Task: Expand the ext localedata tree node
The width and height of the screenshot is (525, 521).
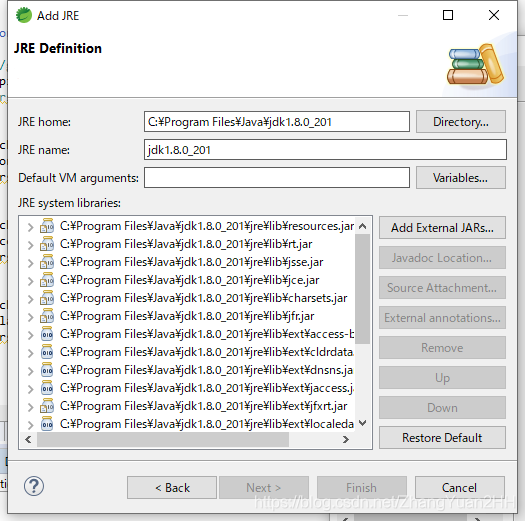Action: click(30, 425)
